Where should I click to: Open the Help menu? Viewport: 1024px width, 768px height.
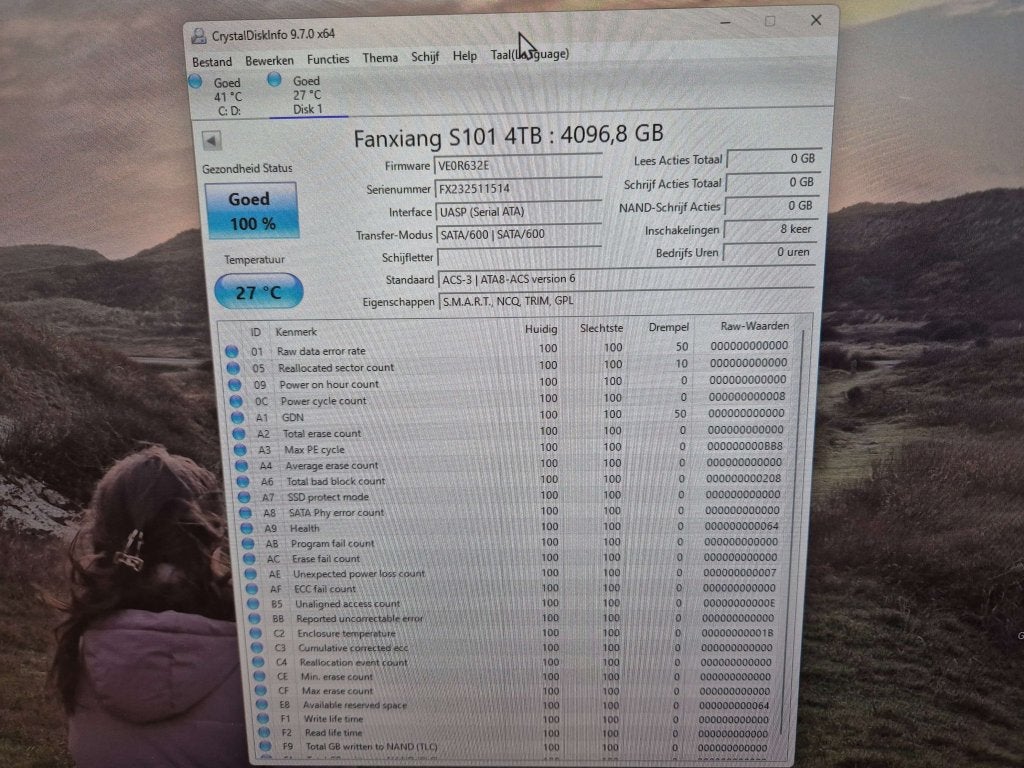point(465,56)
